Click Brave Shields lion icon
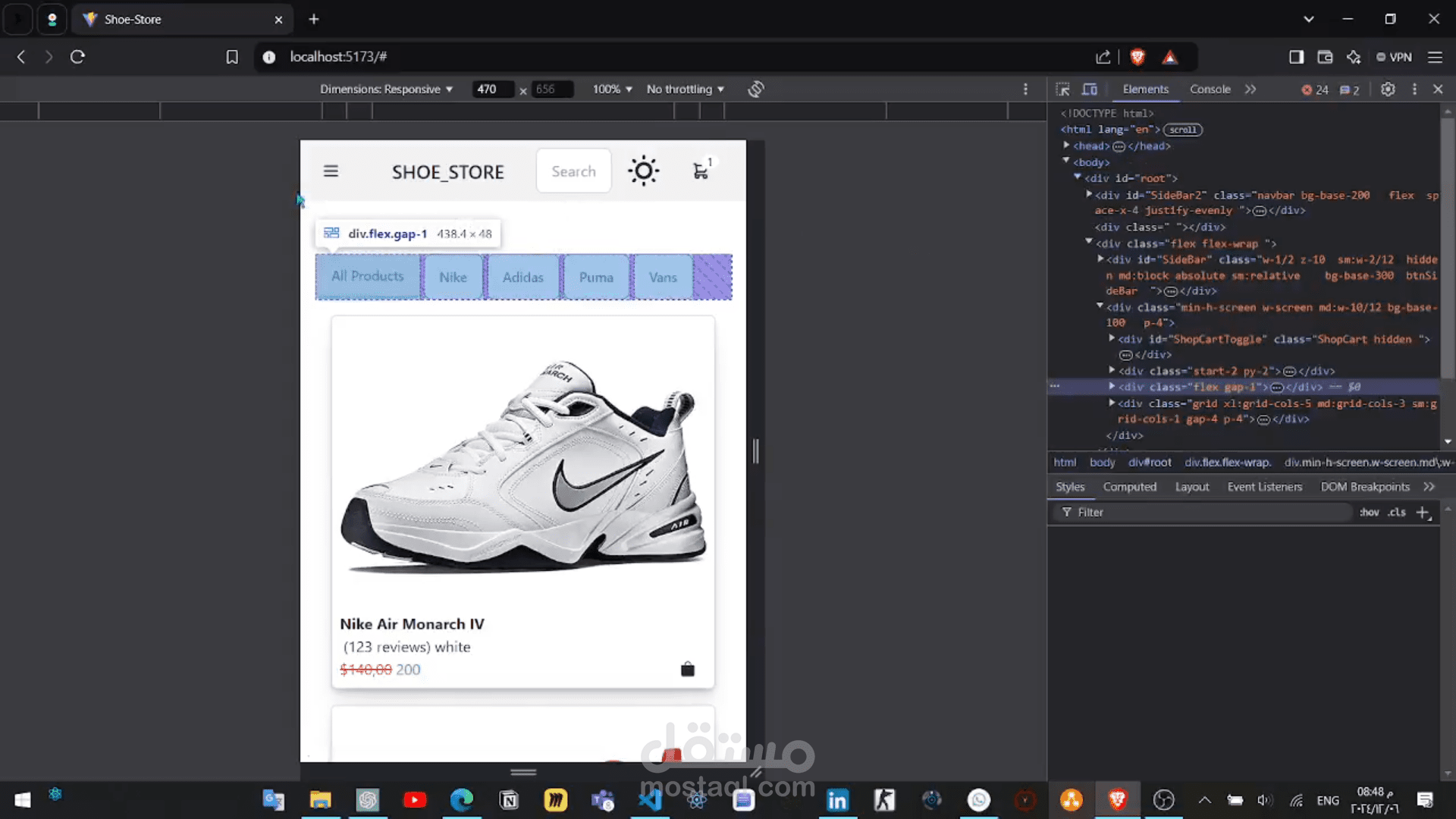Image resolution: width=1456 pixels, height=819 pixels. [1137, 57]
